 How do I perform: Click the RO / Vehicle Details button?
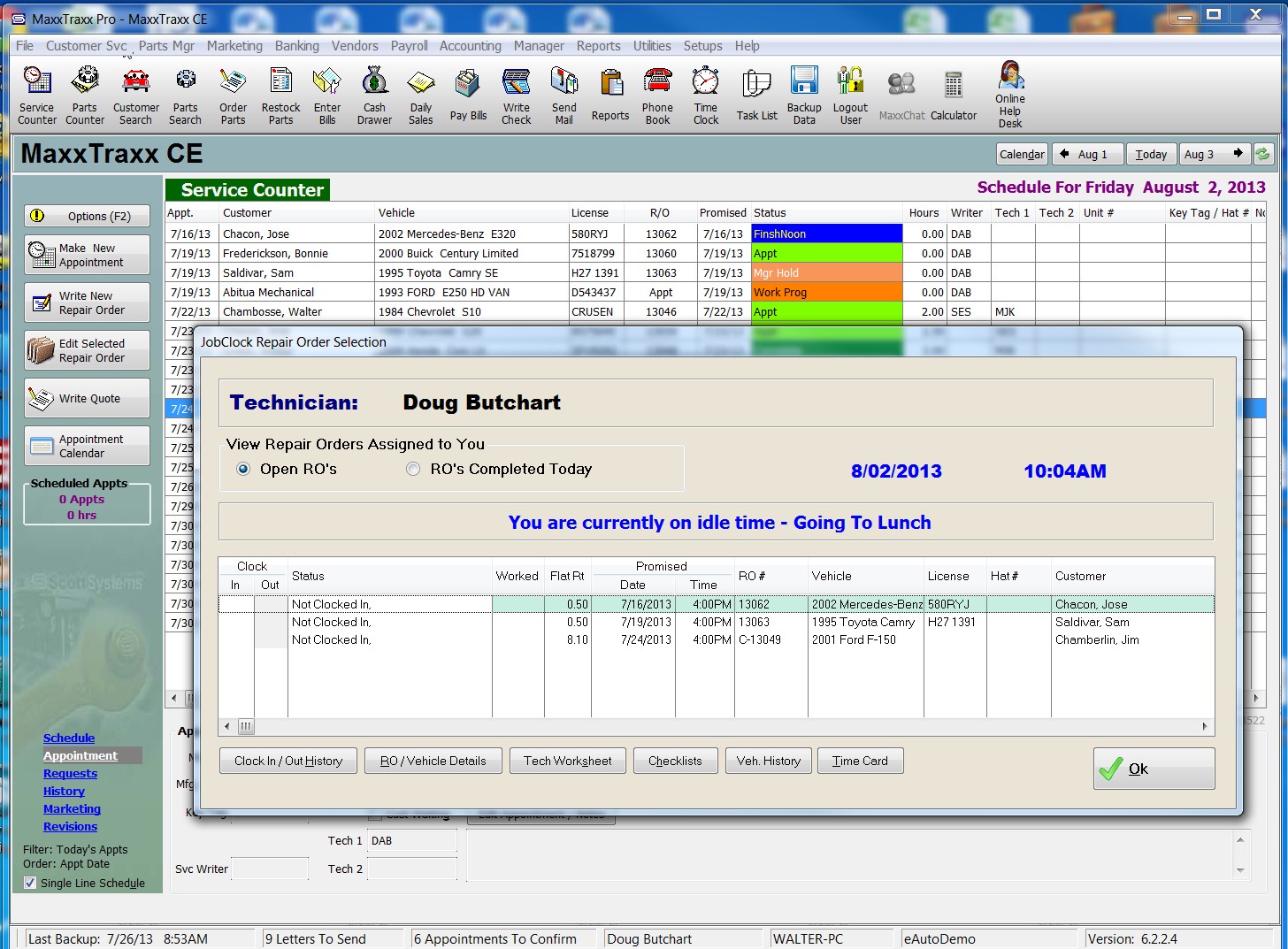click(x=433, y=761)
